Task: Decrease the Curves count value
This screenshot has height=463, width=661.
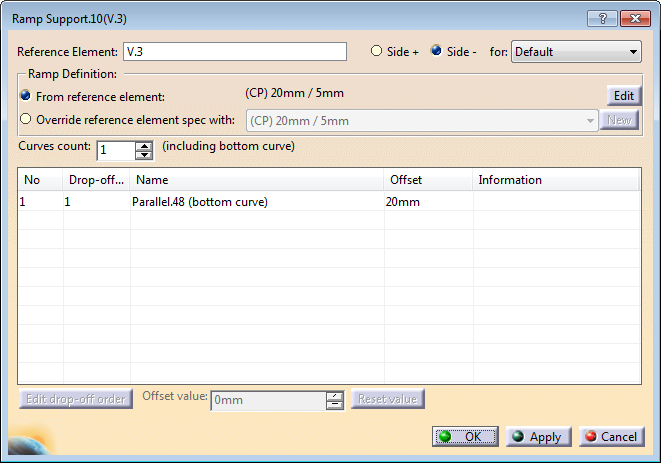Action: tap(144, 155)
